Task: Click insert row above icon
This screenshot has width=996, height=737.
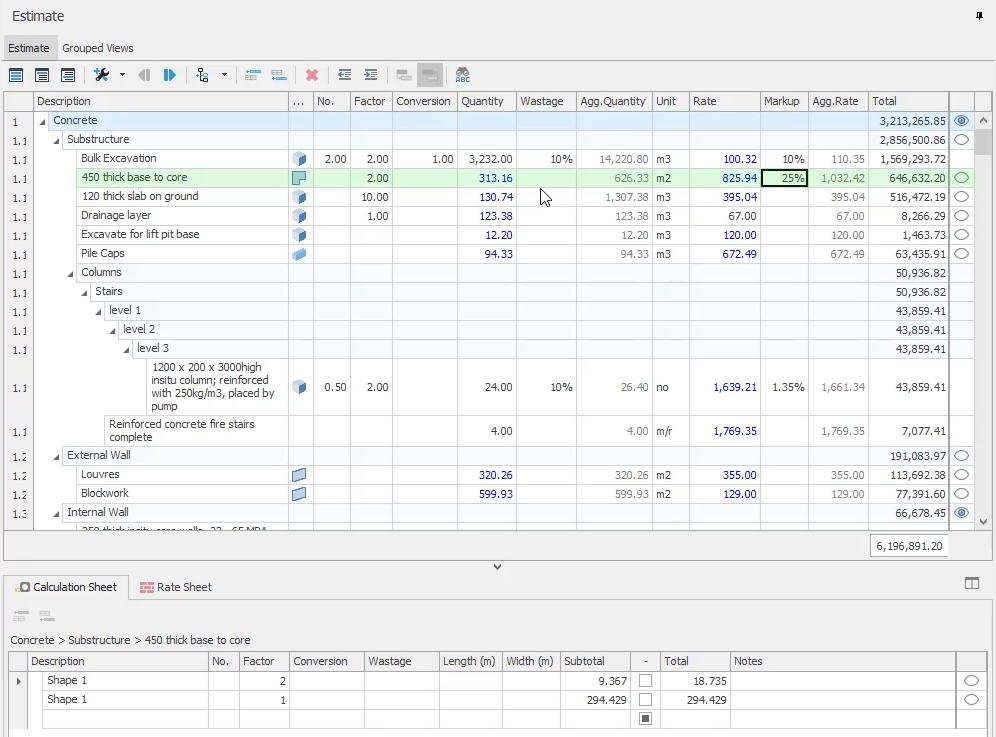Action: coord(253,75)
